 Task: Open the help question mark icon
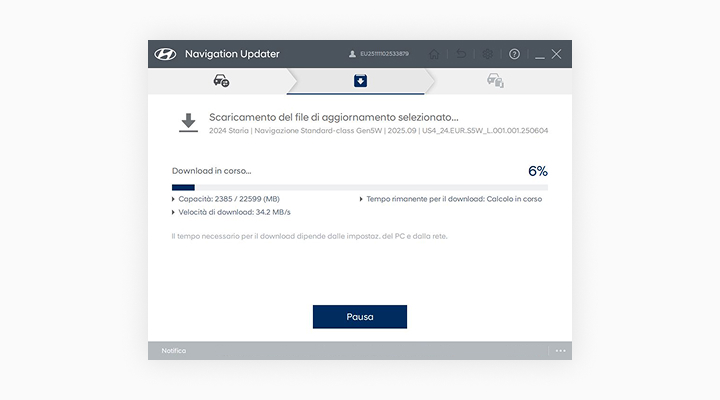(514, 54)
